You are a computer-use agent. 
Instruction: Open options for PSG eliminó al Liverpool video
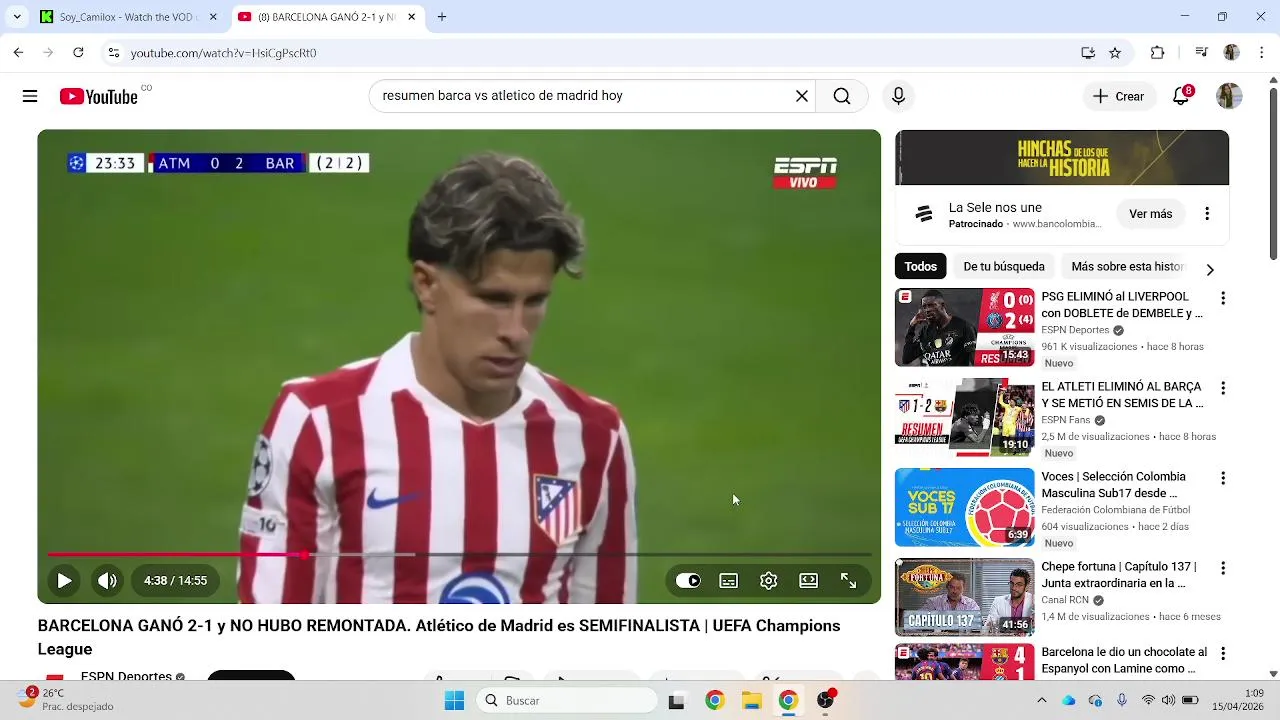point(1222,298)
